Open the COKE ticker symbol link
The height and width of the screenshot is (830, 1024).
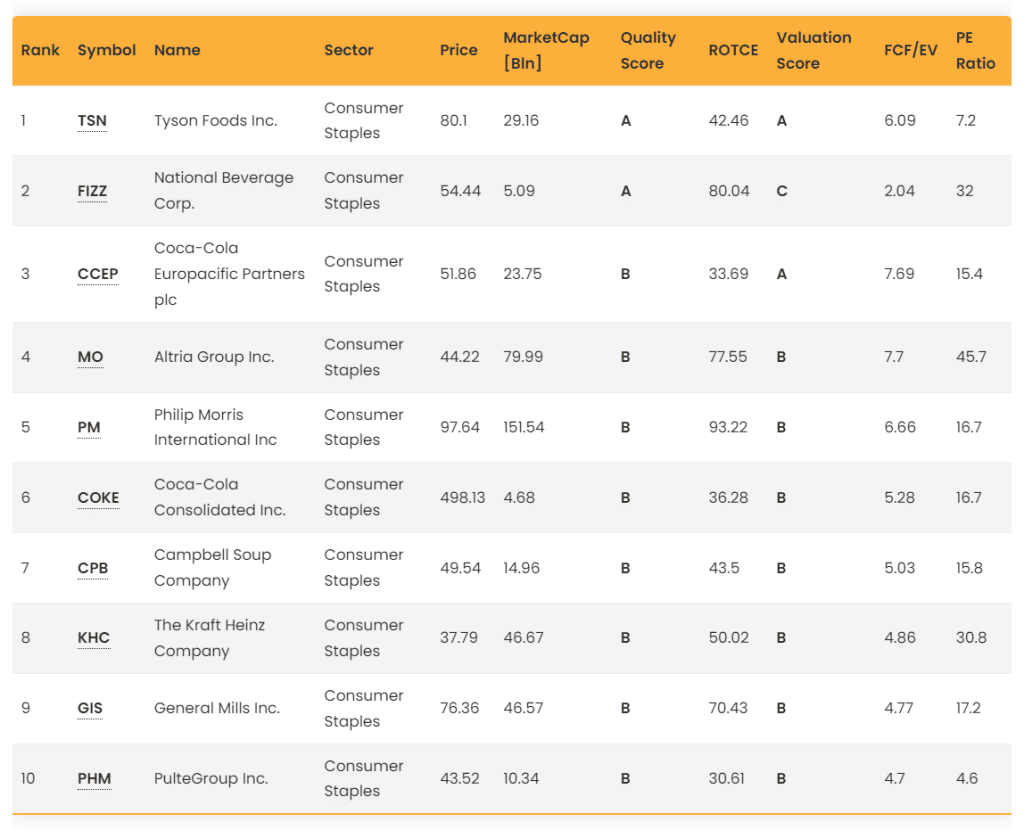[x=99, y=498]
